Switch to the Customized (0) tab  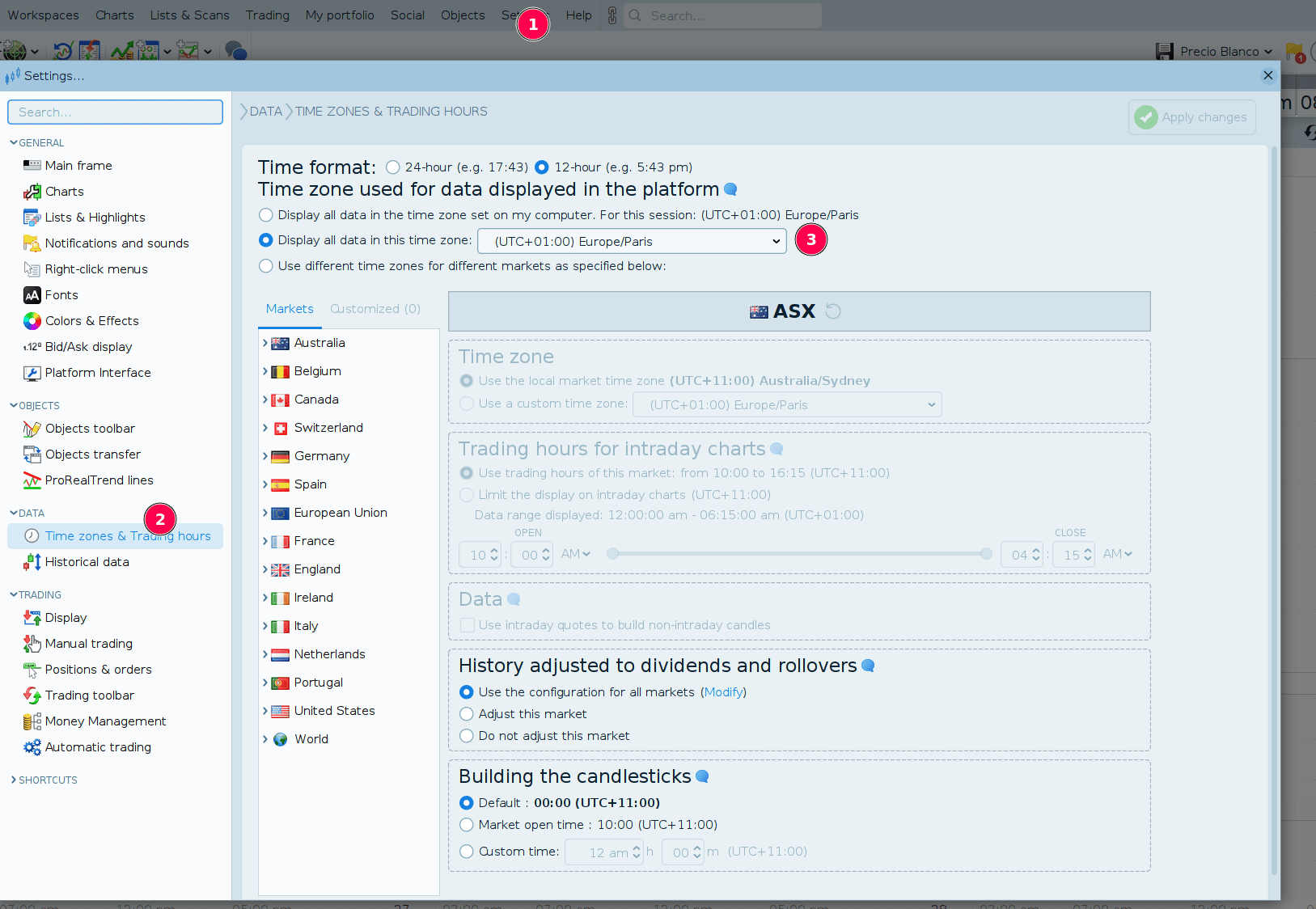[x=375, y=309]
